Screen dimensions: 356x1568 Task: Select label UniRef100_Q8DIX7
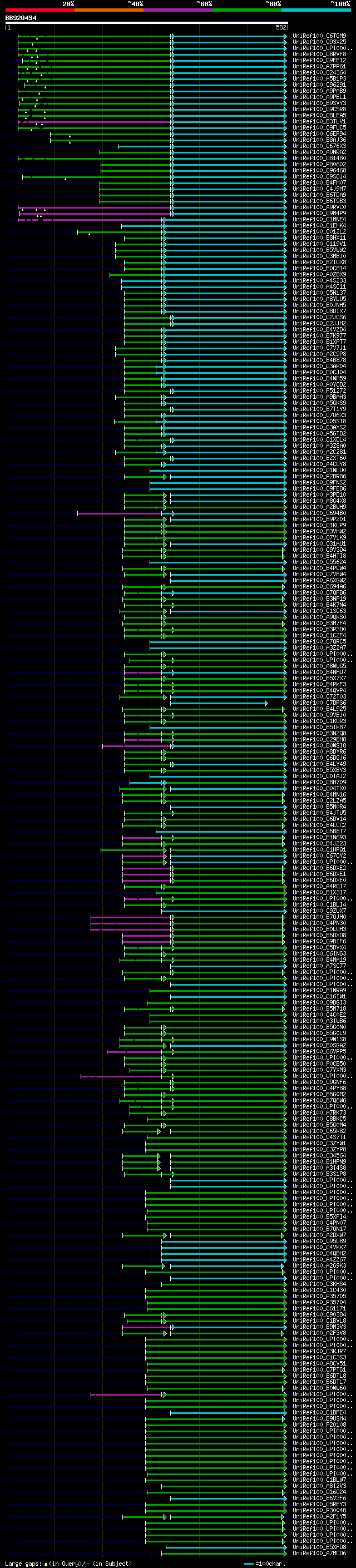[x=319, y=311]
